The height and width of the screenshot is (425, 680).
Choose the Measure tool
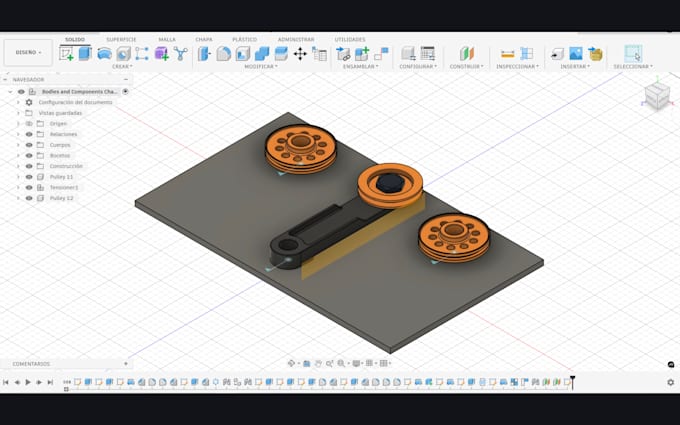[507, 54]
